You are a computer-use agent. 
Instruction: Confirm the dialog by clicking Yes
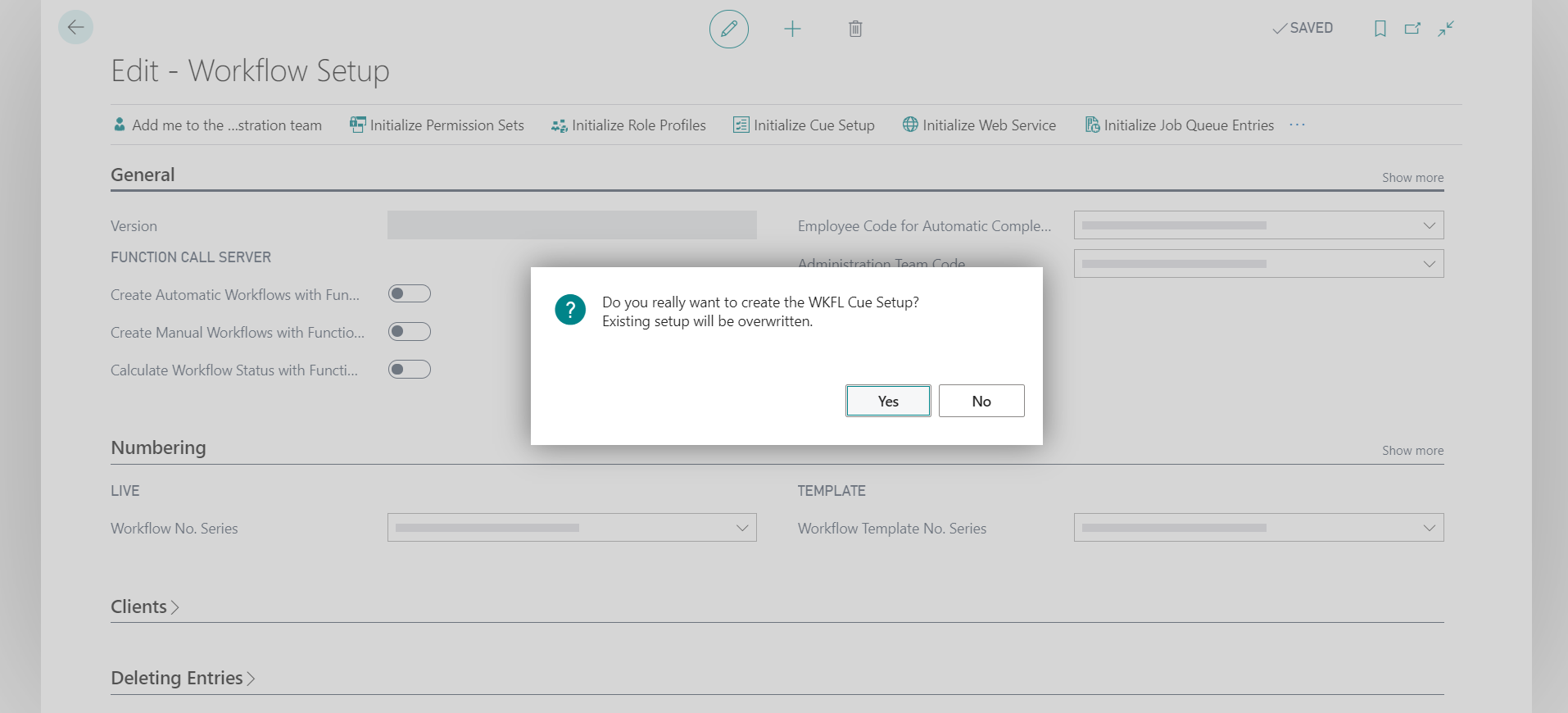pos(888,402)
